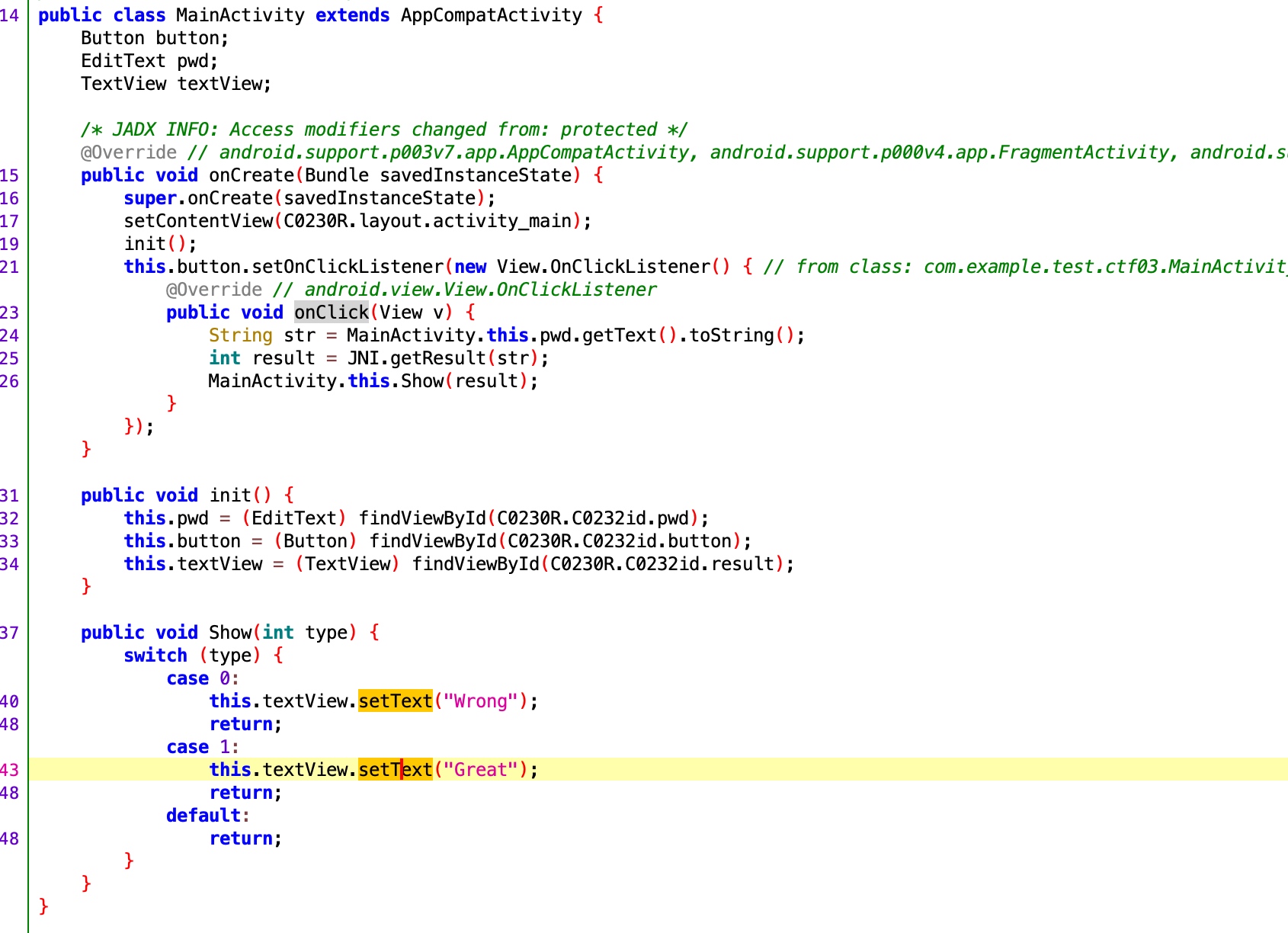Viewport: 1288px width, 933px height.
Task: Click line number 43 in the gutter
Action: 10,770
